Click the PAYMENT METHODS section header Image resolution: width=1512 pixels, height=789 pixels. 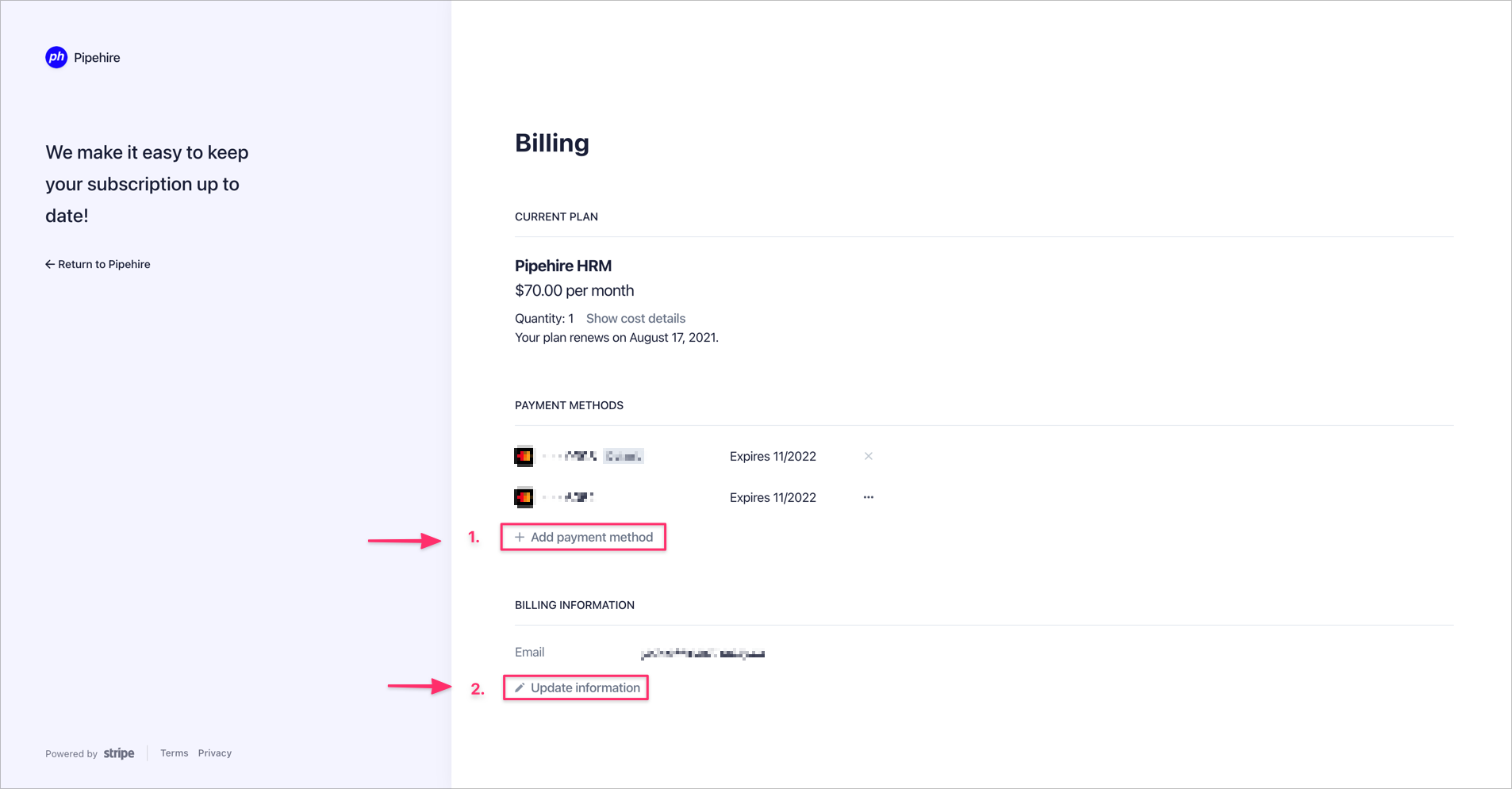coord(569,405)
